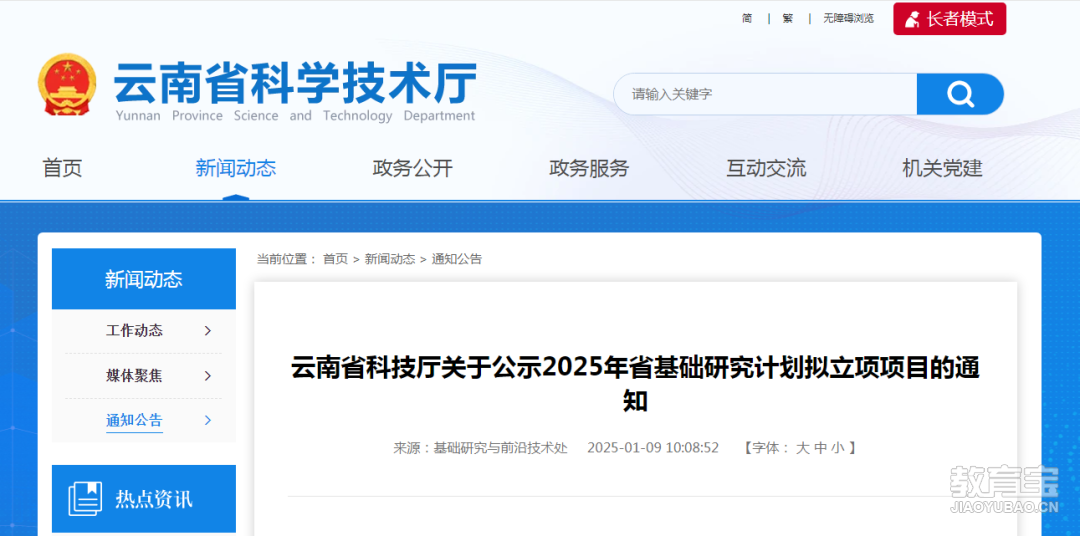The width and height of the screenshot is (1080, 536).
Task: Set font size to 中
Action: click(820, 448)
